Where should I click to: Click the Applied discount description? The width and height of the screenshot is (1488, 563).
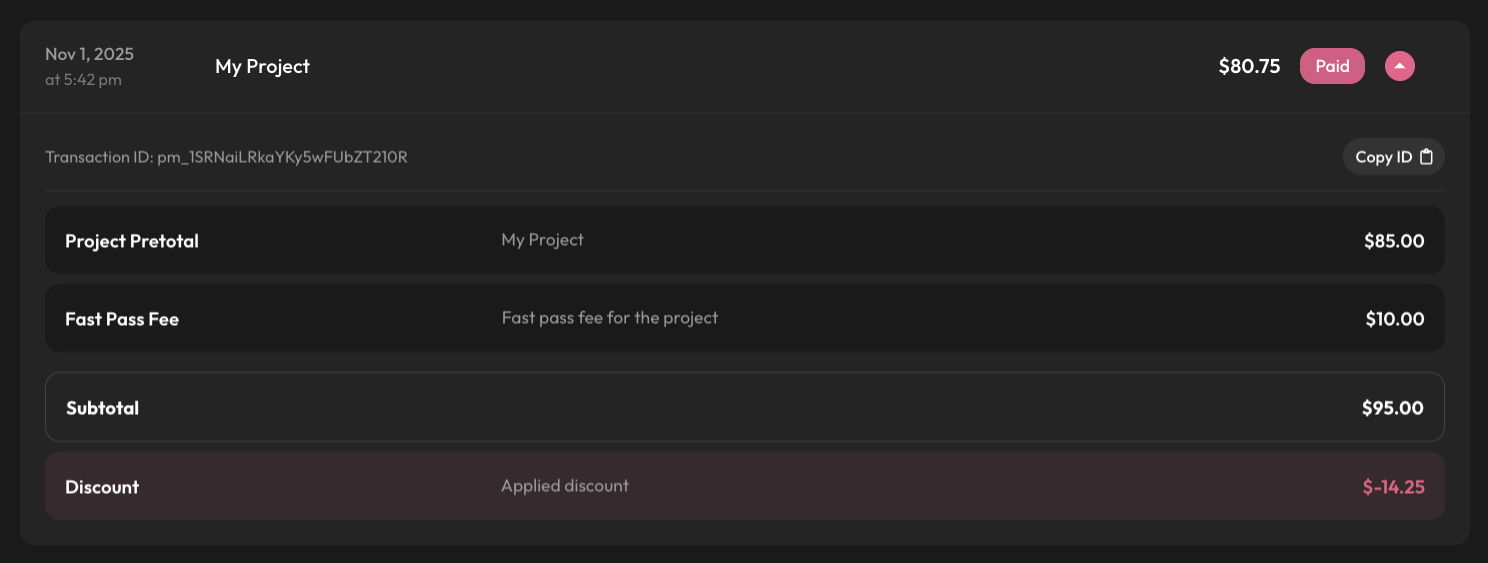point(565,486)
